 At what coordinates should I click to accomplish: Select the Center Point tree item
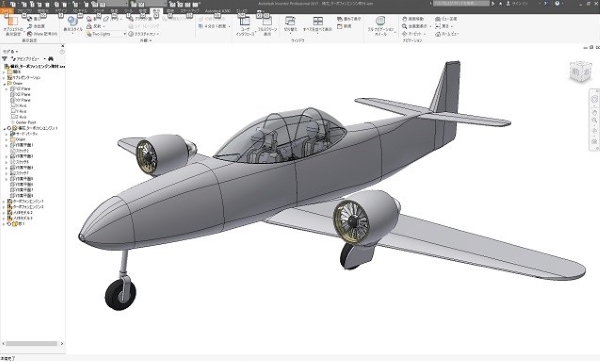click(26, 122)
